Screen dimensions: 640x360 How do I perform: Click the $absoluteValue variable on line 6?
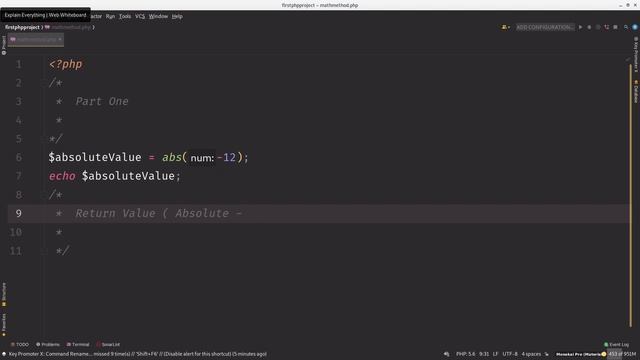(x=95, y=157)
